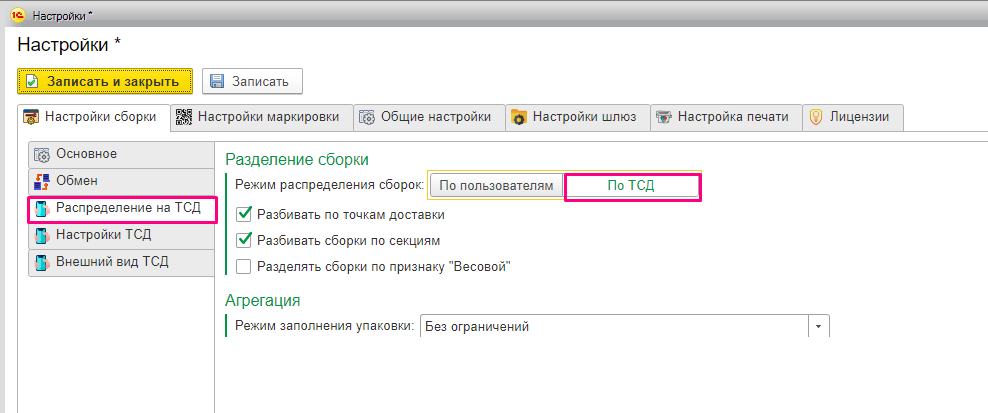
Task: Click the Без ограничений input field
Action: coord(614,327)
